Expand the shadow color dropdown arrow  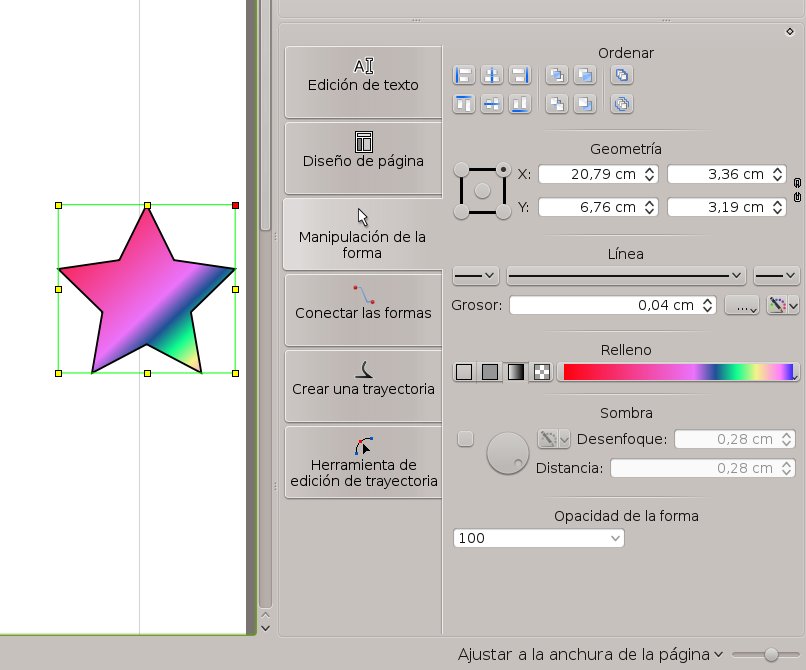click(564, 439)
